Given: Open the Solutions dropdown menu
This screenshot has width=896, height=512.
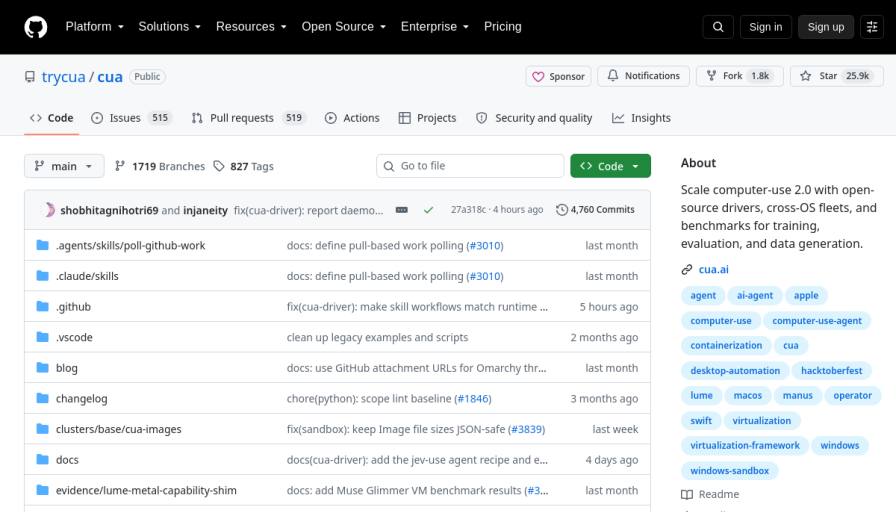Looking at the screenshot, I should pyautogui.click(x=170, y=27).
